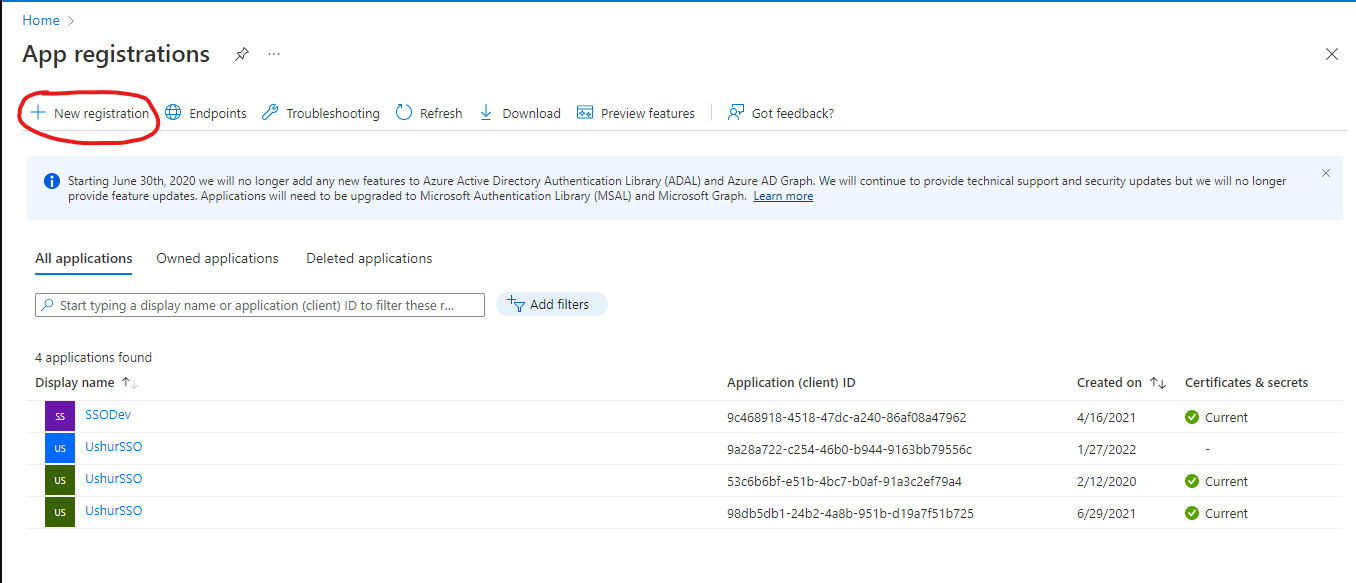Open UshurSSO created 1/27/2022
Screen dimensions: 1356x583
tap(114, 447)
